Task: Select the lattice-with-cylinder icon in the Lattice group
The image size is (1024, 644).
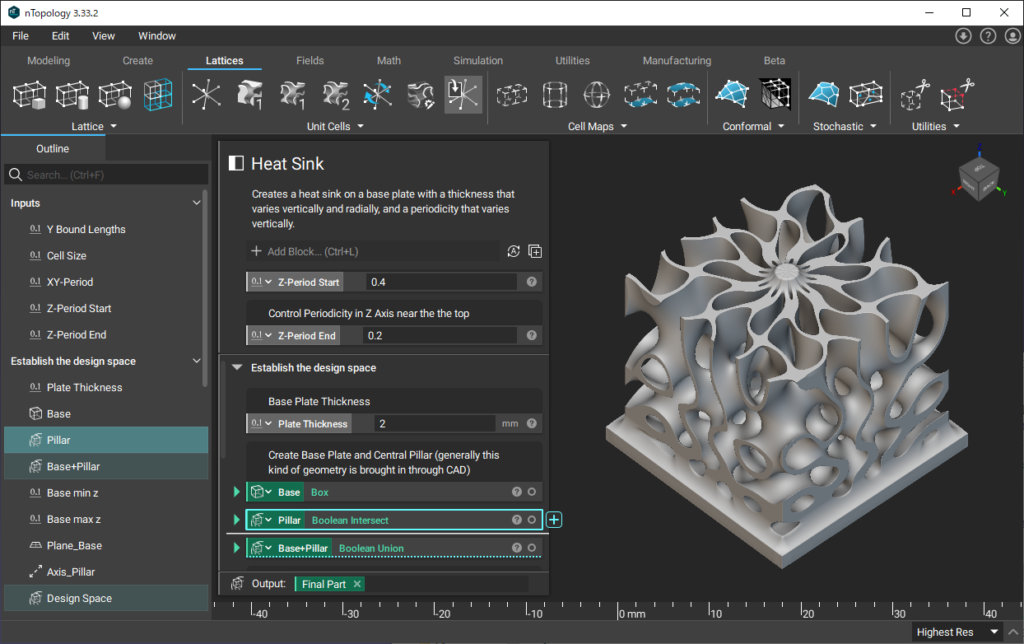Action: [x=72, y=95]
